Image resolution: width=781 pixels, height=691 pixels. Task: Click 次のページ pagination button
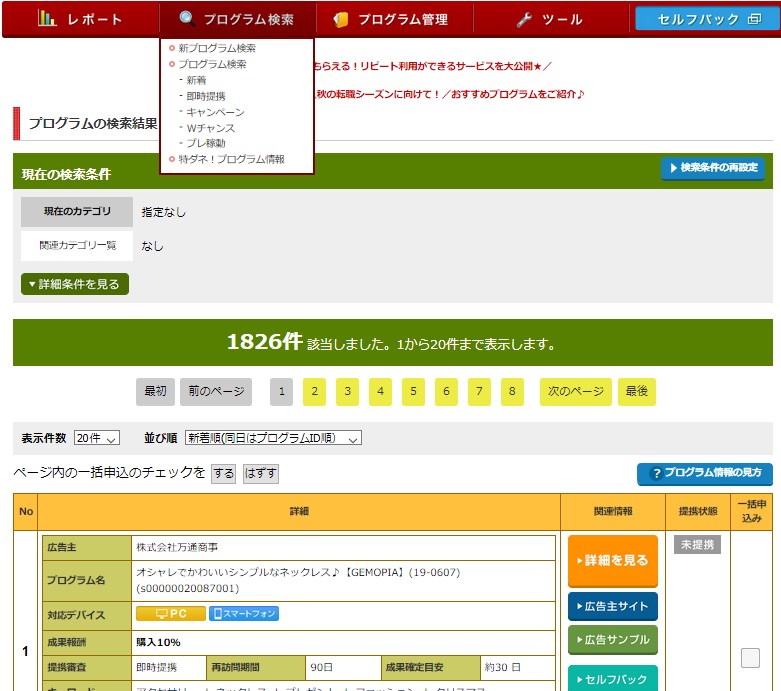tap(575, 392)
